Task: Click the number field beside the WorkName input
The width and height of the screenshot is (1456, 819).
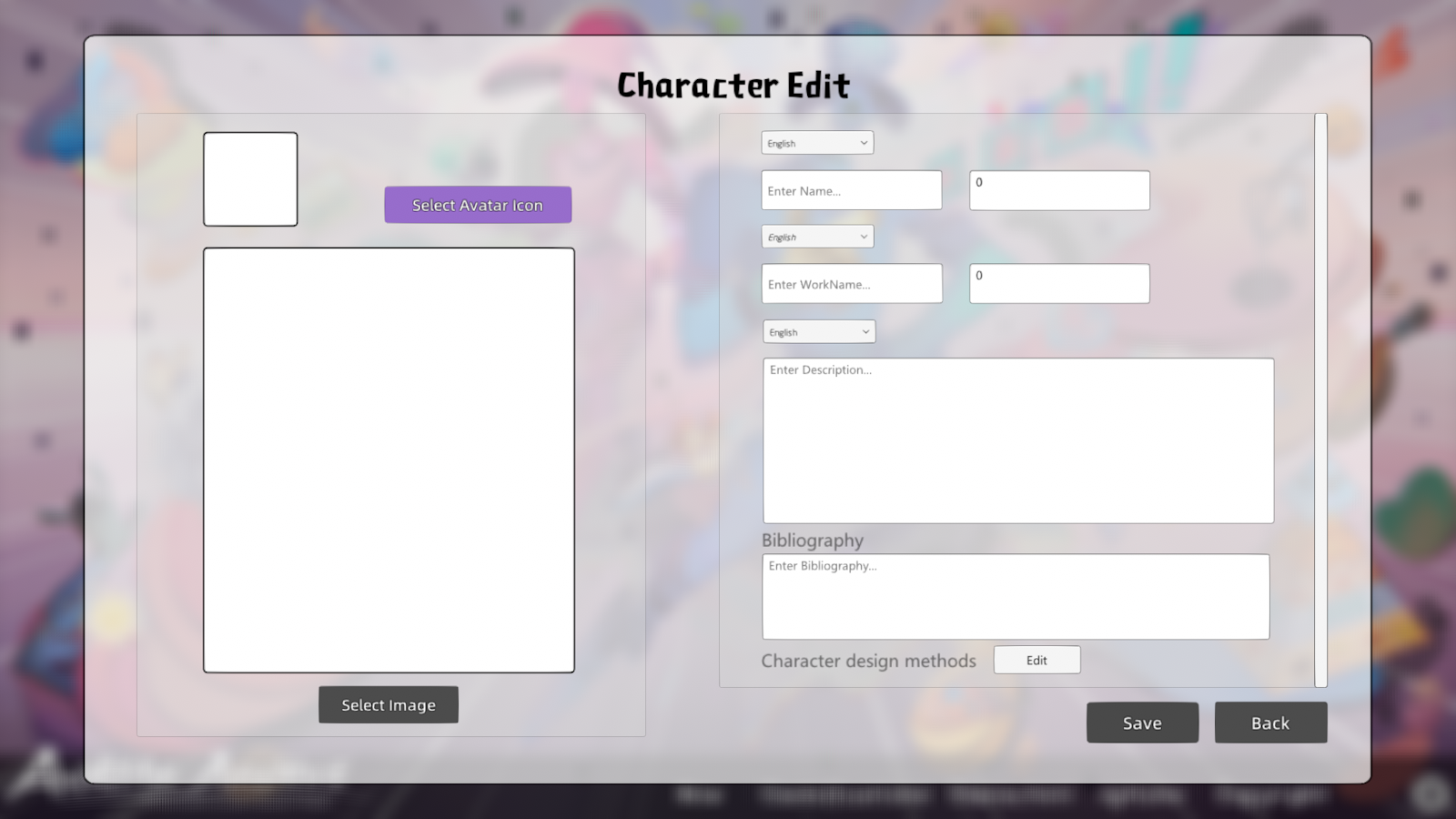Action: (x=1059, y=284)
